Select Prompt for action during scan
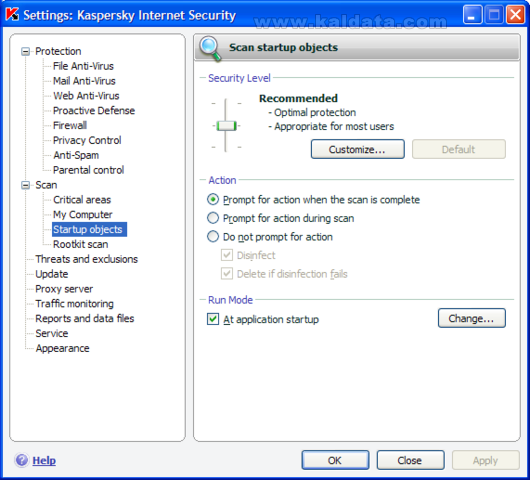530x480 pixels. click(x=213, y=218)
